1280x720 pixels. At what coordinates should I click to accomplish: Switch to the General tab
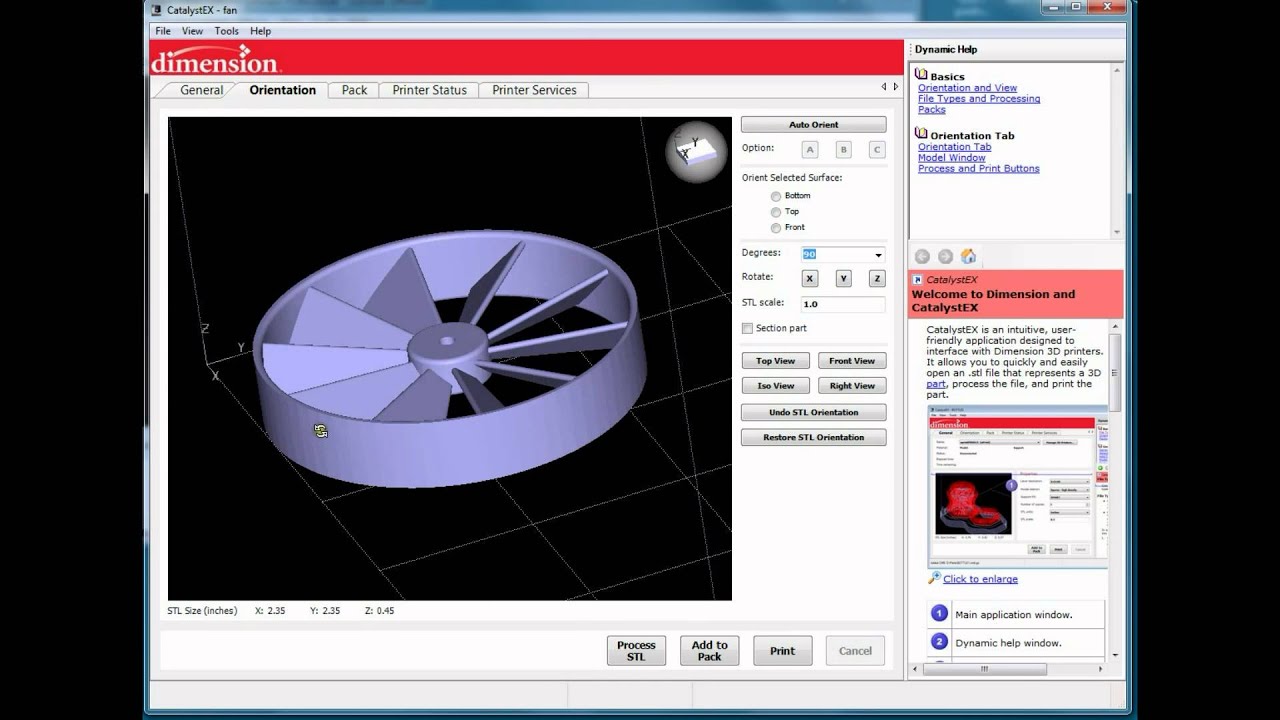tap(201, 90)
